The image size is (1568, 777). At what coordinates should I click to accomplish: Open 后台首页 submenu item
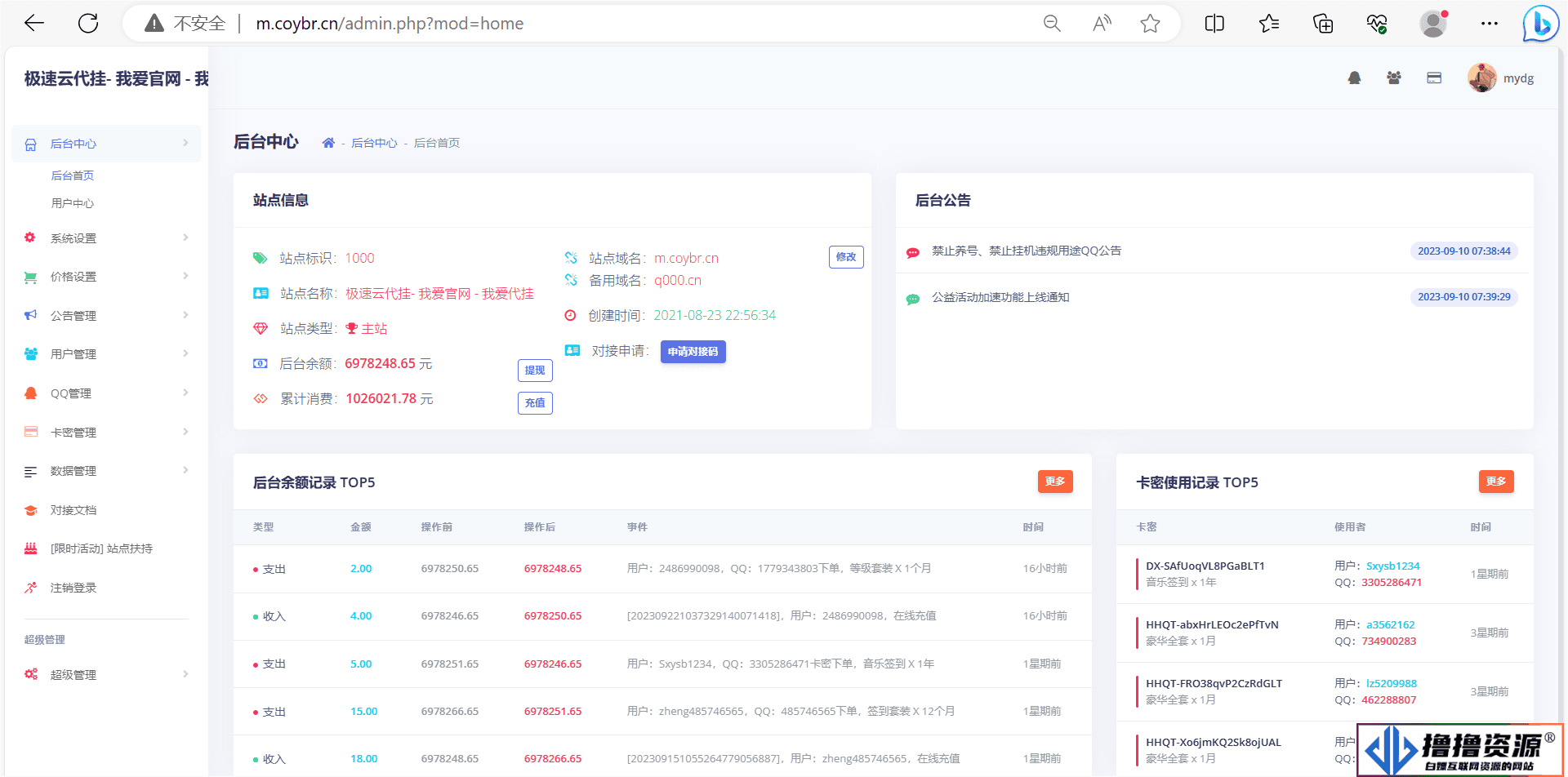tap(72, 175)
